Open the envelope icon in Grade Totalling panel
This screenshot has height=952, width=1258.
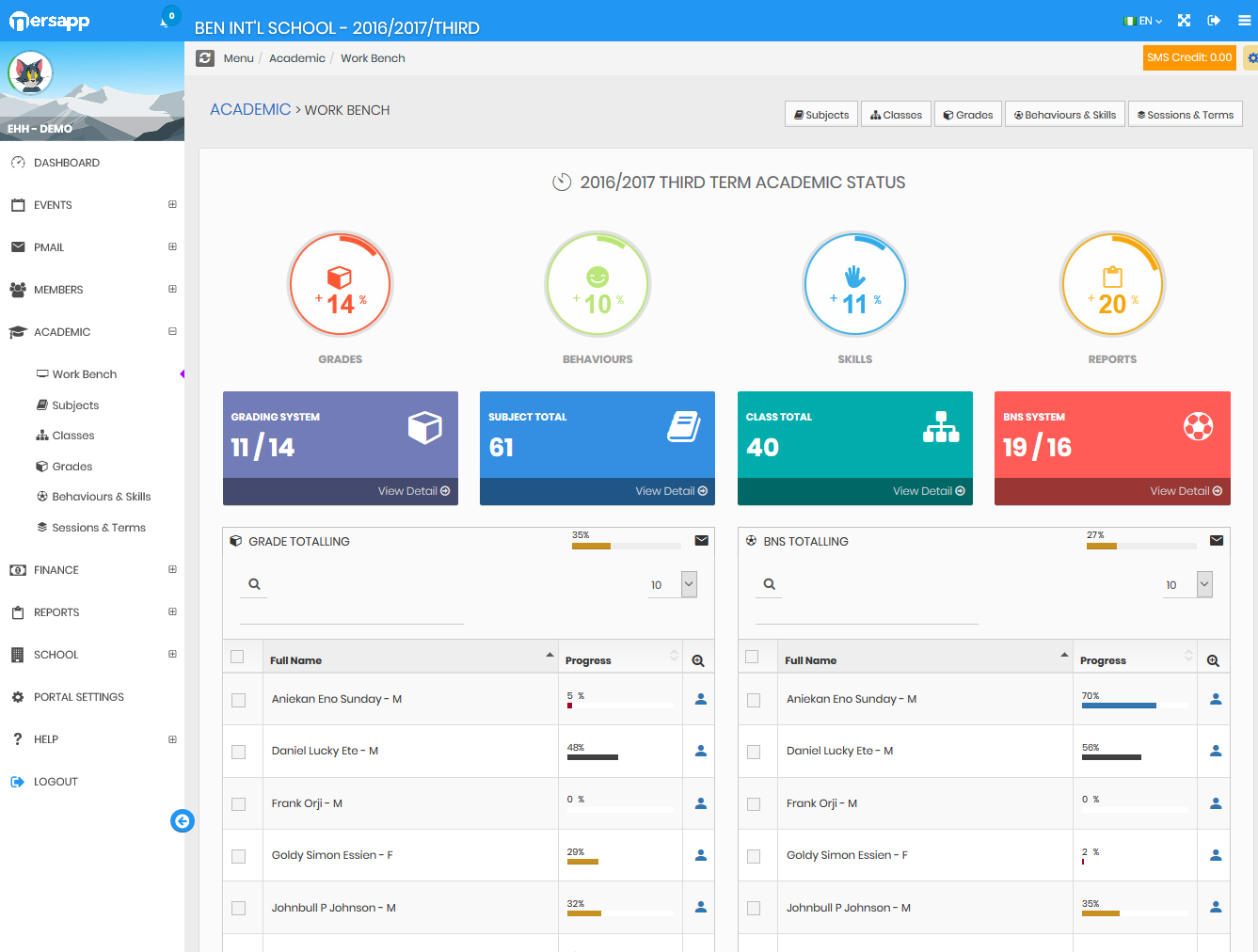(x=701, y=540)
